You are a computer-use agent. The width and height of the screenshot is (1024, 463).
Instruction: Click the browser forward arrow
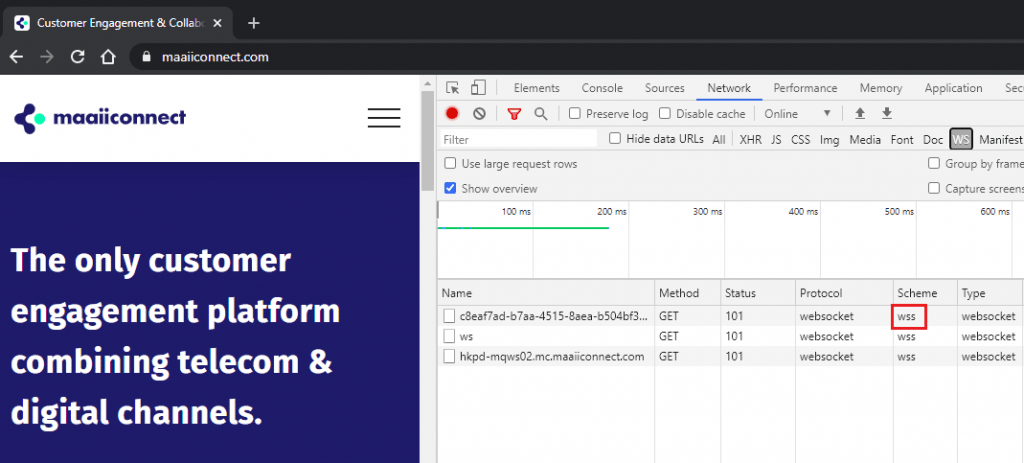(x=47, y=57)
